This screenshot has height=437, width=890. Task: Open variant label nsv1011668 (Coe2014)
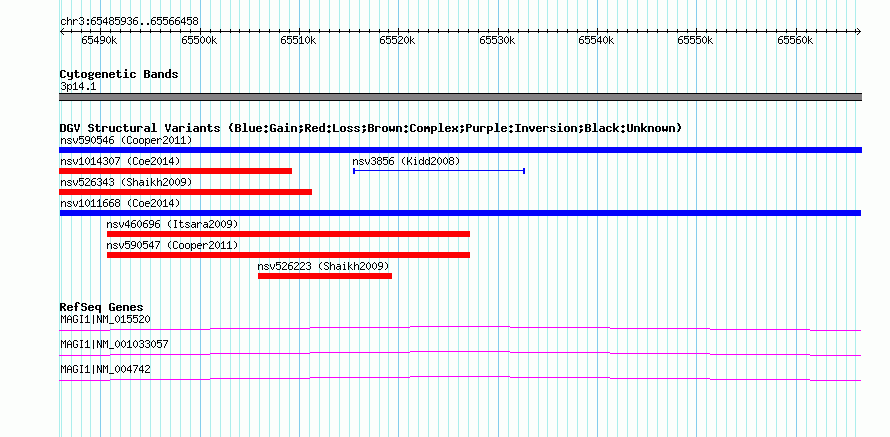point(120,203)
